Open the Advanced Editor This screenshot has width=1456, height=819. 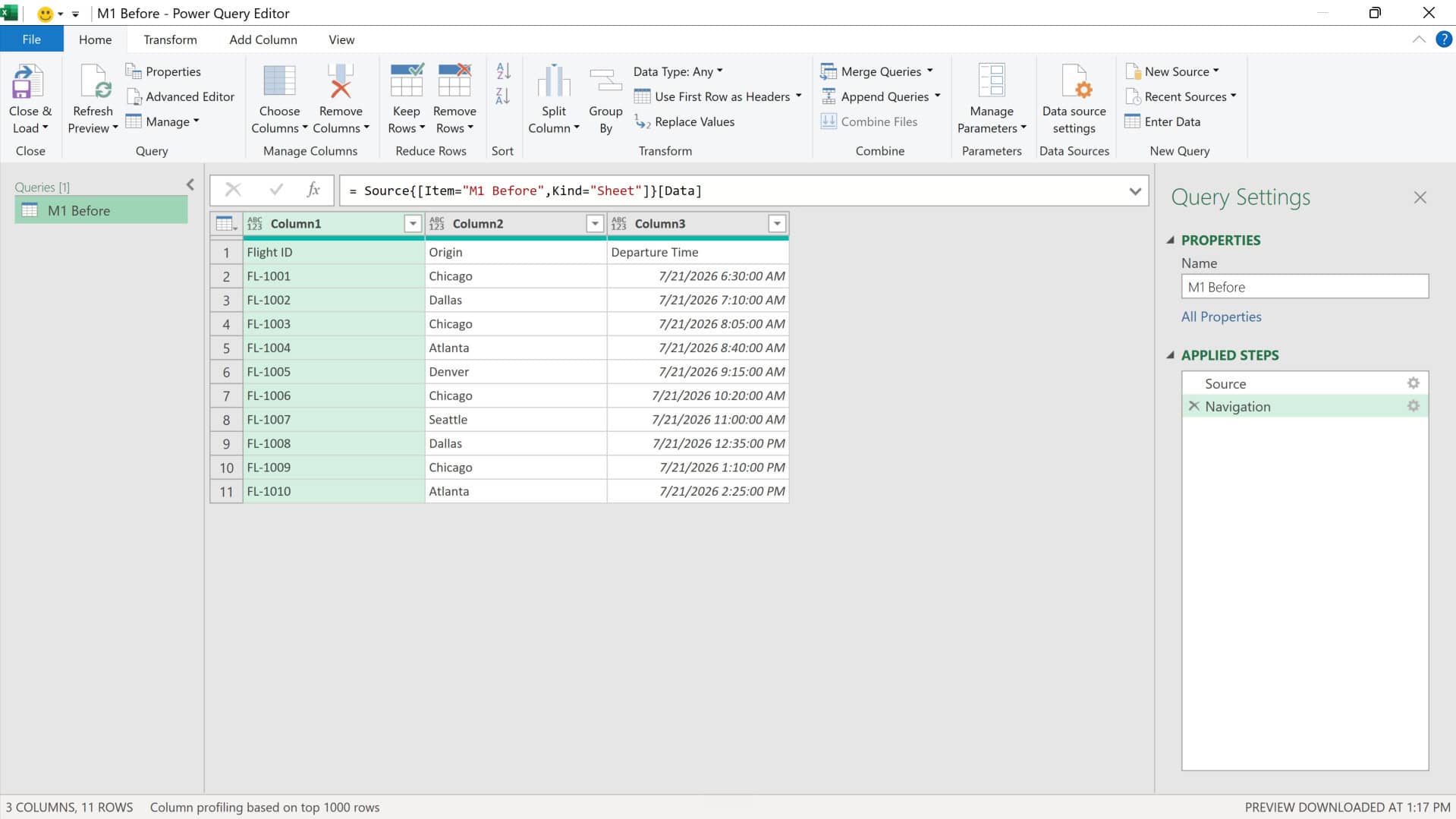tap(181, 96)
